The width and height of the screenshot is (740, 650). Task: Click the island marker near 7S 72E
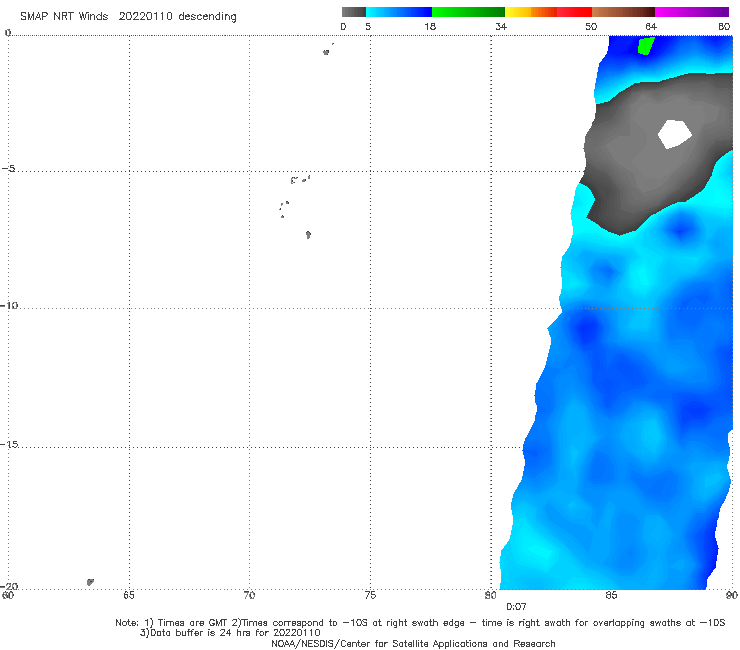point(308,234)
